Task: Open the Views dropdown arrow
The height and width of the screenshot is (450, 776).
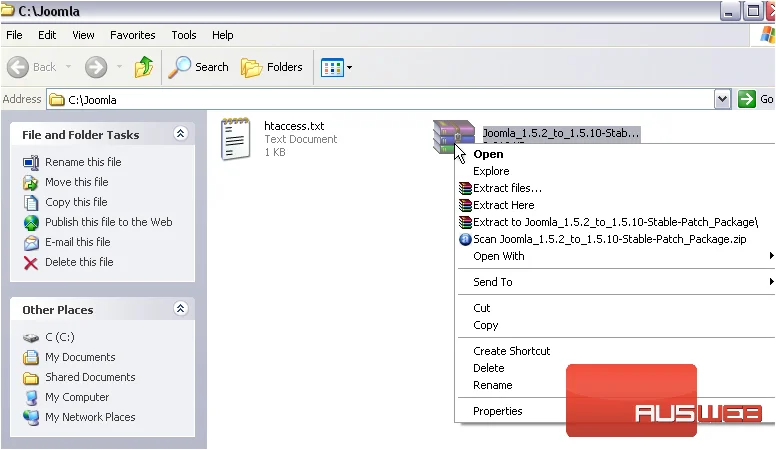Action: [349, 67]
